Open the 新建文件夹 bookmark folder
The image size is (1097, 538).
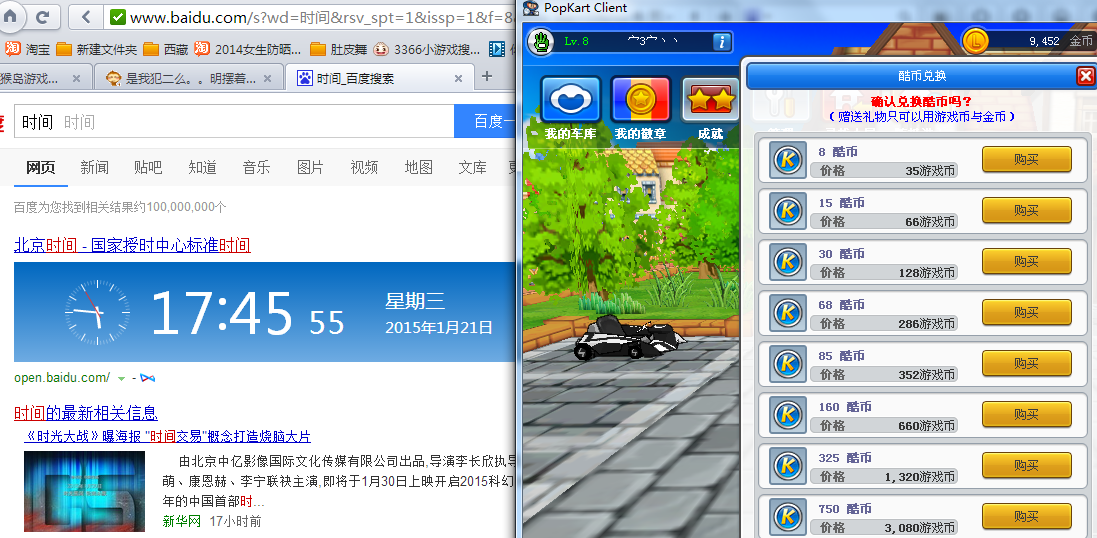click(97, 49)
